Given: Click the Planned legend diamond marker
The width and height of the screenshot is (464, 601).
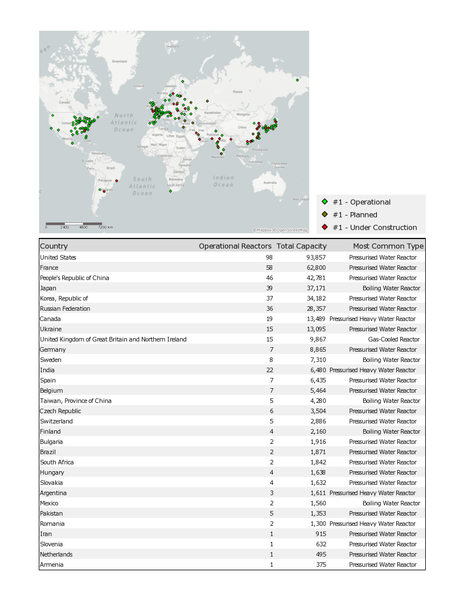Looking at the screenshot, I should pyautogui.click(x=325, y=214).
